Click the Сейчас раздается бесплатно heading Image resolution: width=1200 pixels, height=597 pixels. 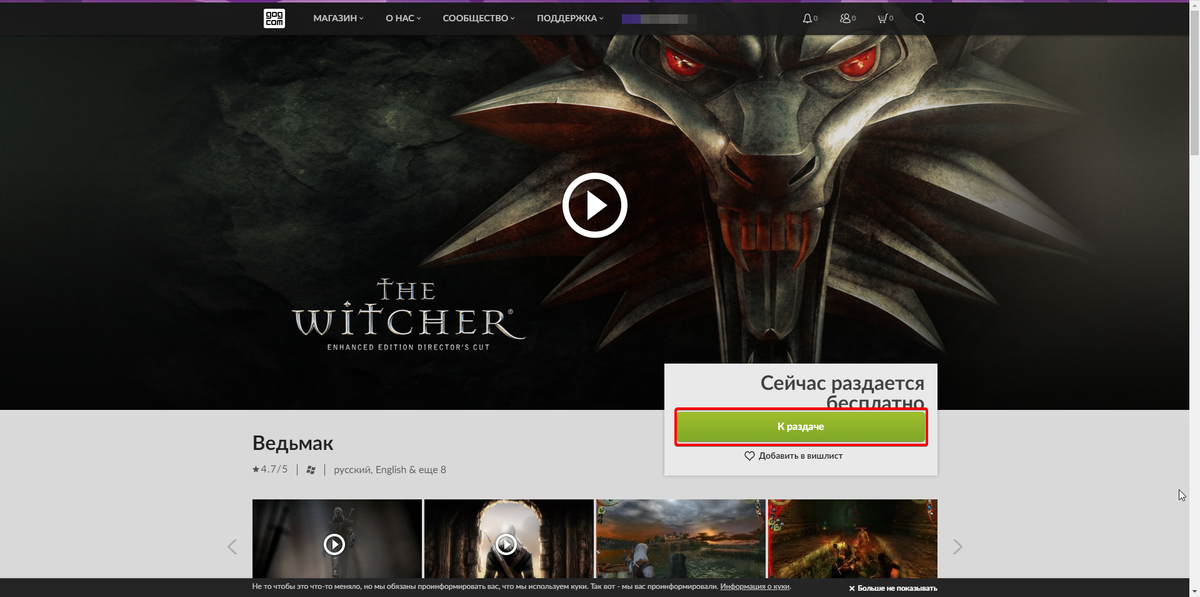tap(843, 393)
